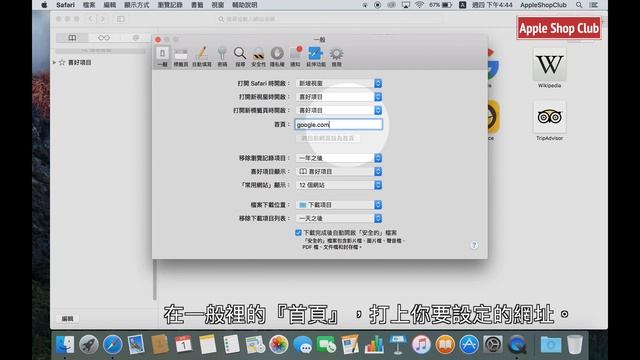640x360 pixels.
Task: Click the Wi-Fi status icon in menu bar
Action: (x=419, y=5)
